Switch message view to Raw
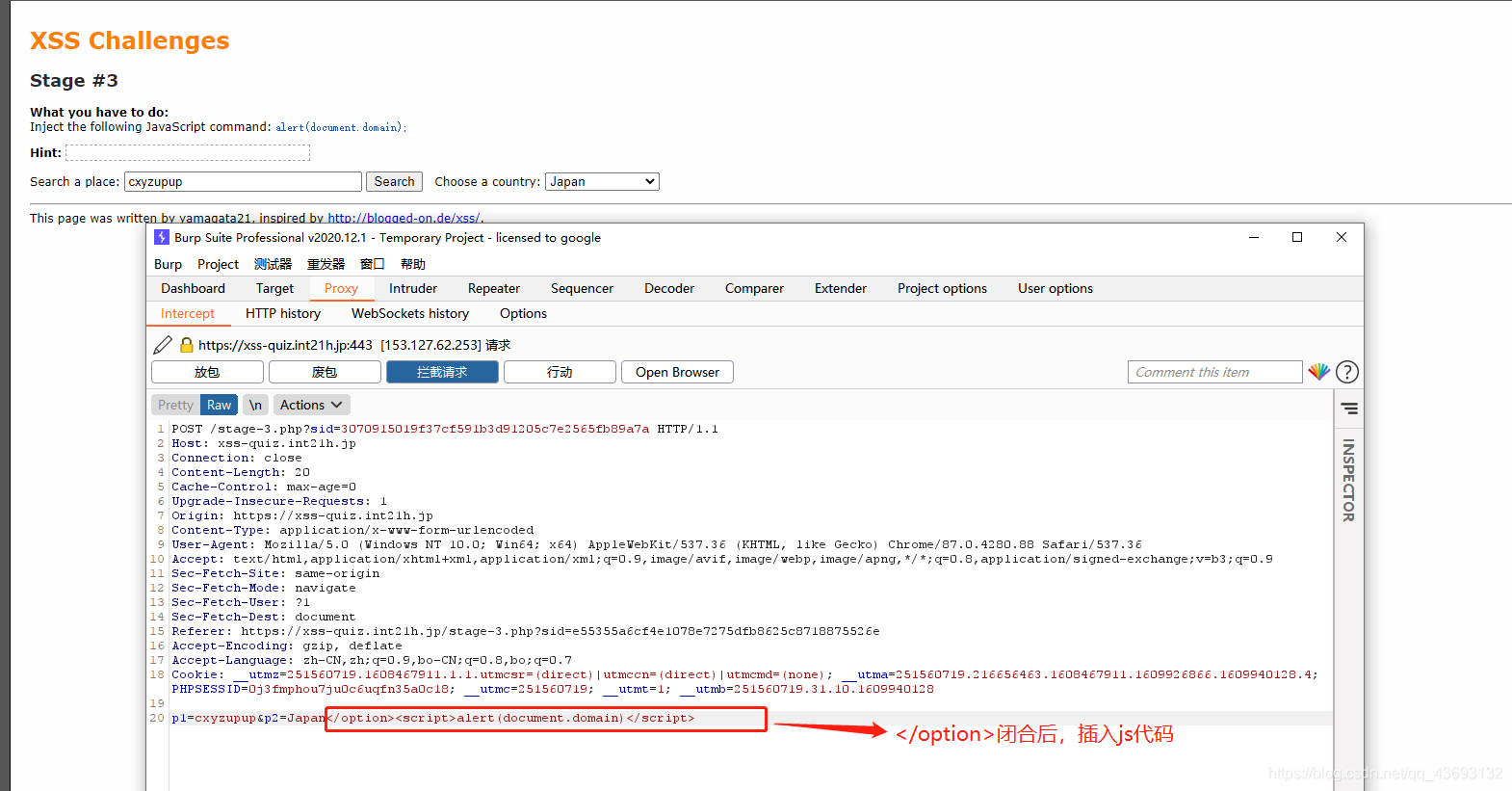The image size is (1512, 791). point(219,405)
